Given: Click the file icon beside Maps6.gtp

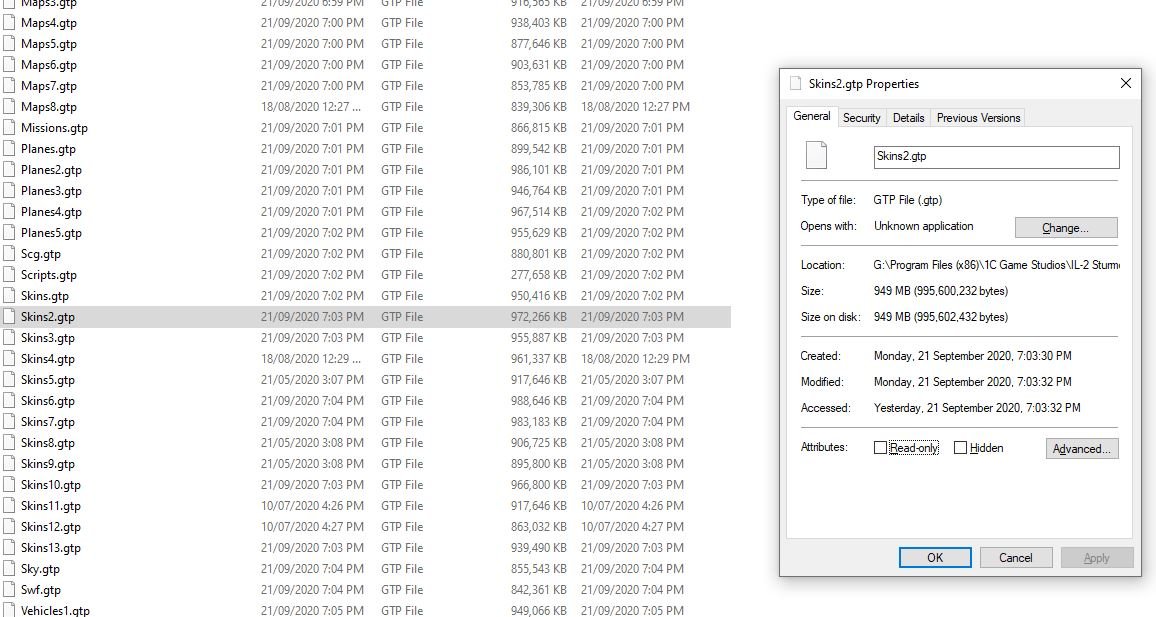Looking at the screenshot, I should click(x=9, y=64).
